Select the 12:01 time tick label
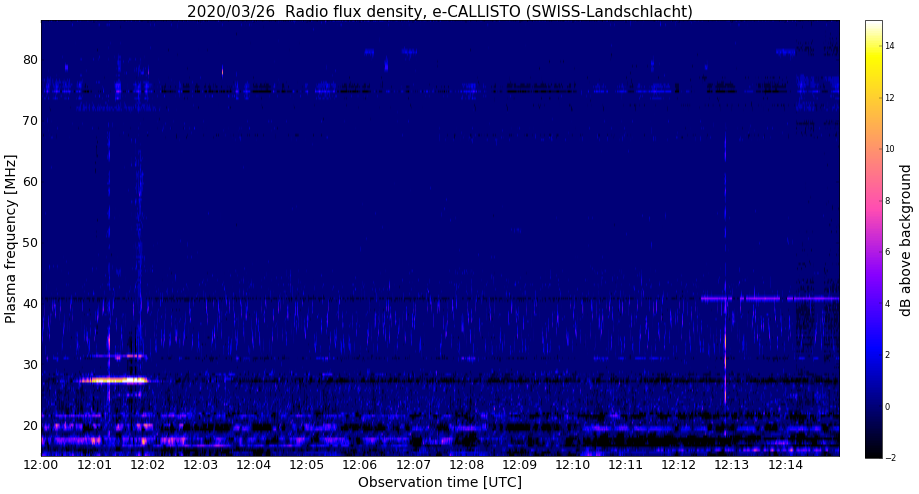 pyautogui.click(x=94, y=465)
